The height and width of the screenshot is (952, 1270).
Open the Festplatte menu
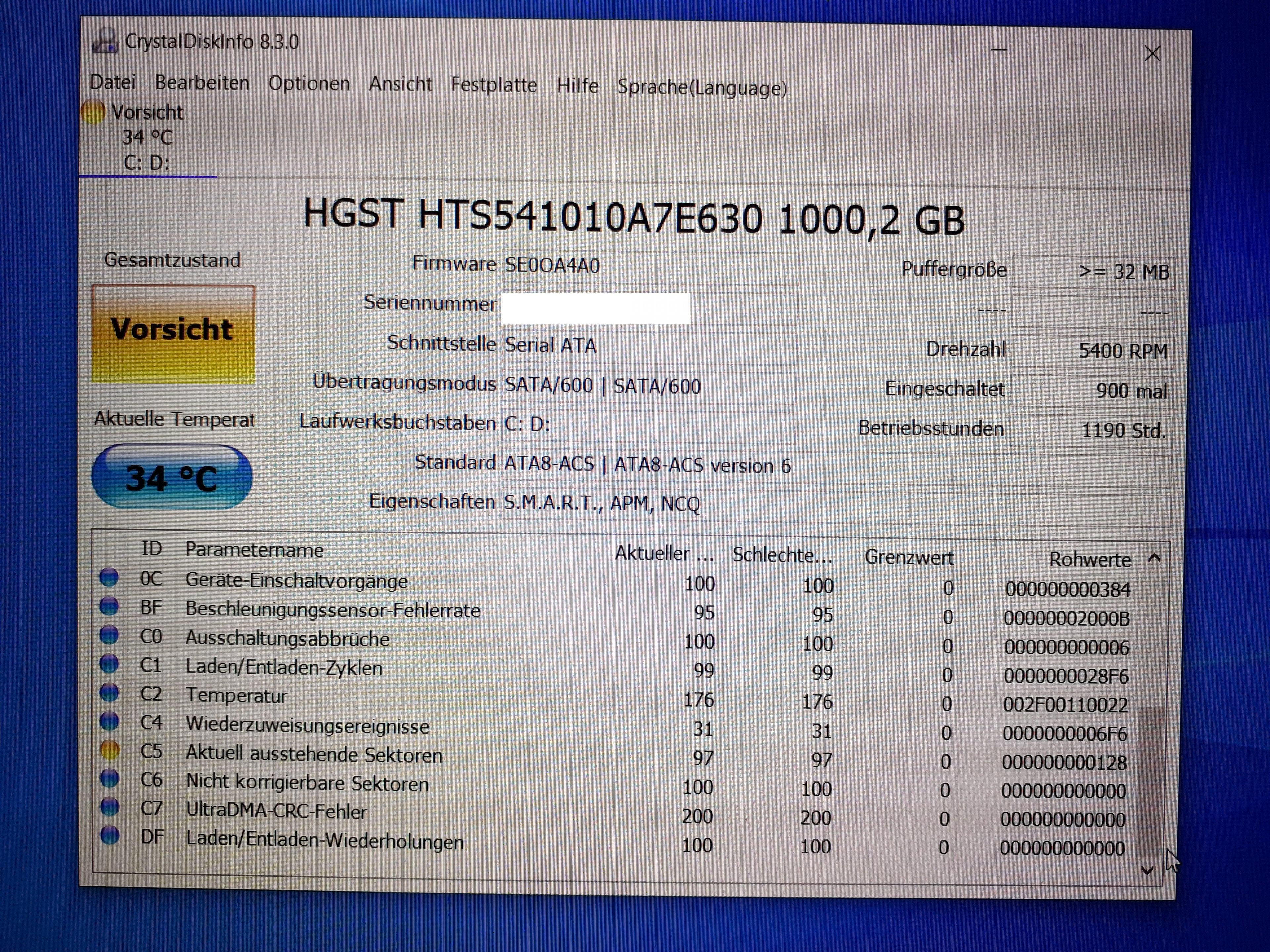point(494,84)
